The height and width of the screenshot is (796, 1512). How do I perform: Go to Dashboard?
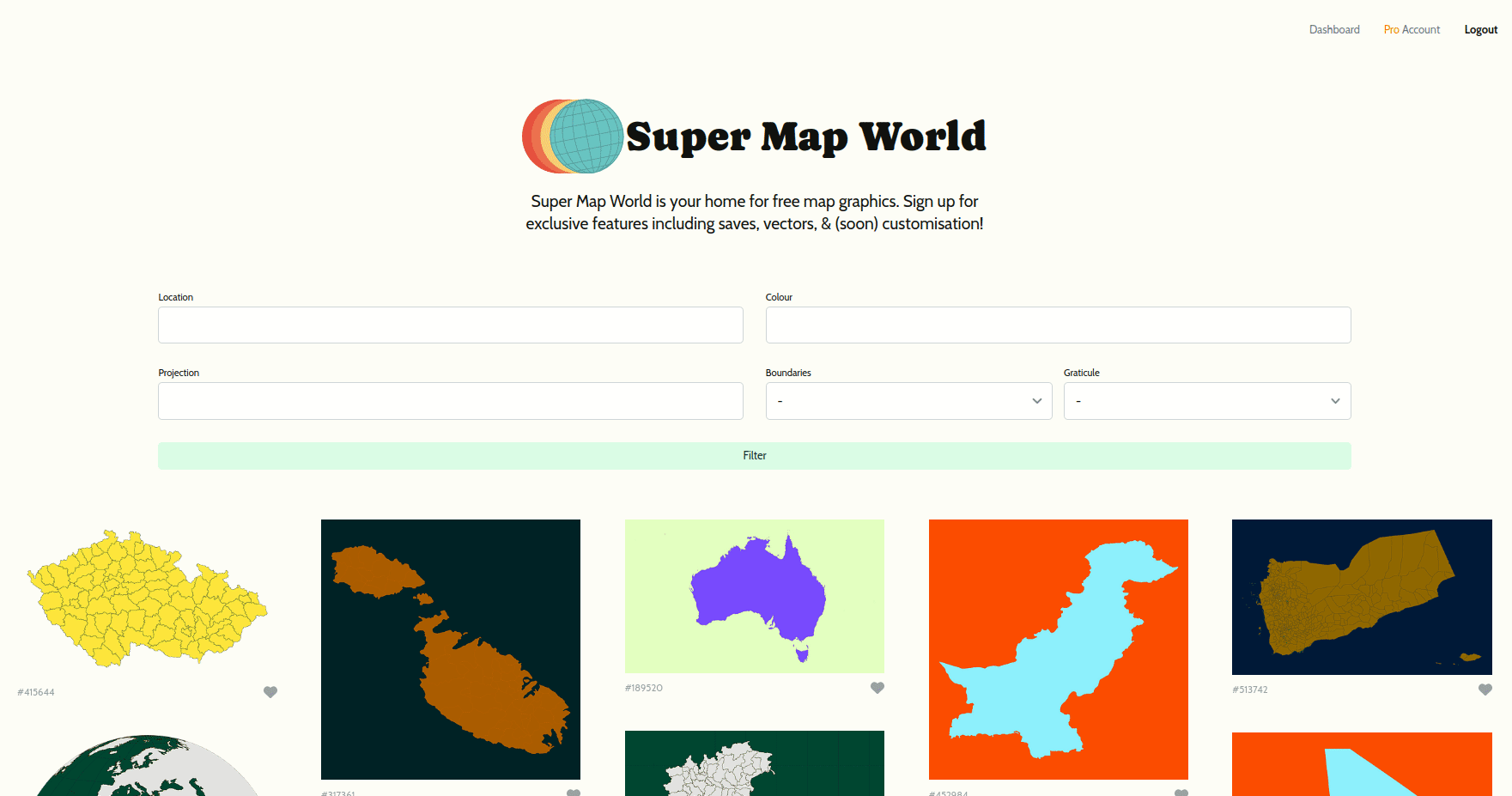pos(1334,29)
